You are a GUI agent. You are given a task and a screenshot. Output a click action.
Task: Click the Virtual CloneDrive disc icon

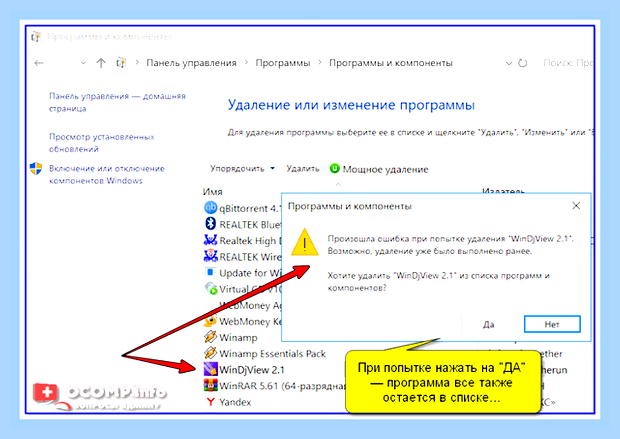[211, 289]
